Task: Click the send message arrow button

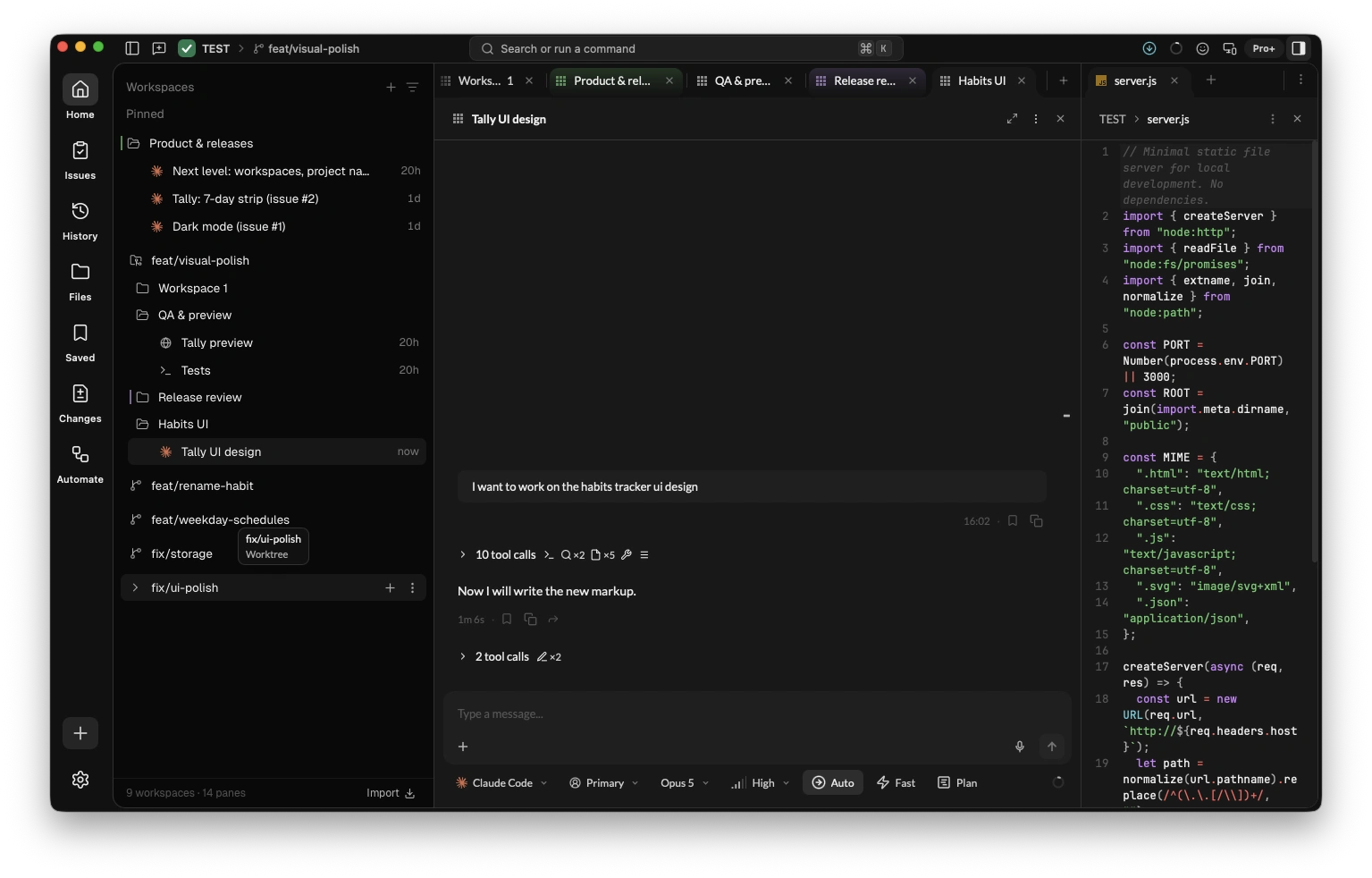Action: (x=1052, y=747)
